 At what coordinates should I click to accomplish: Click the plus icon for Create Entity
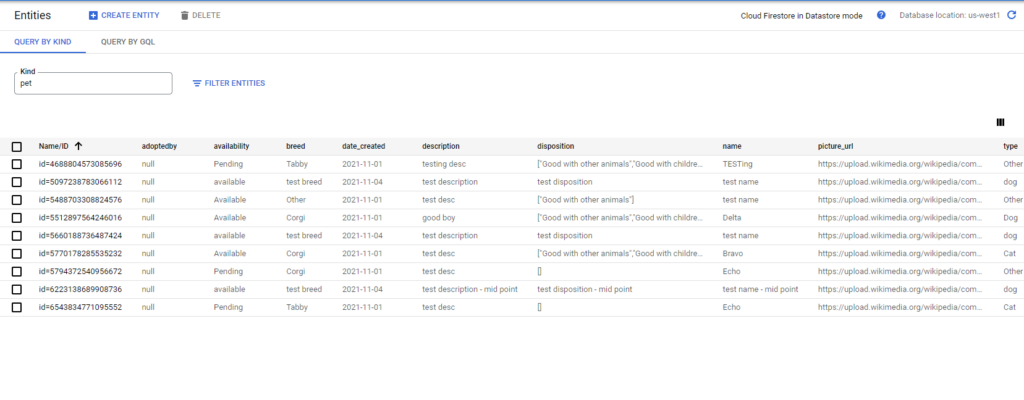93,16
